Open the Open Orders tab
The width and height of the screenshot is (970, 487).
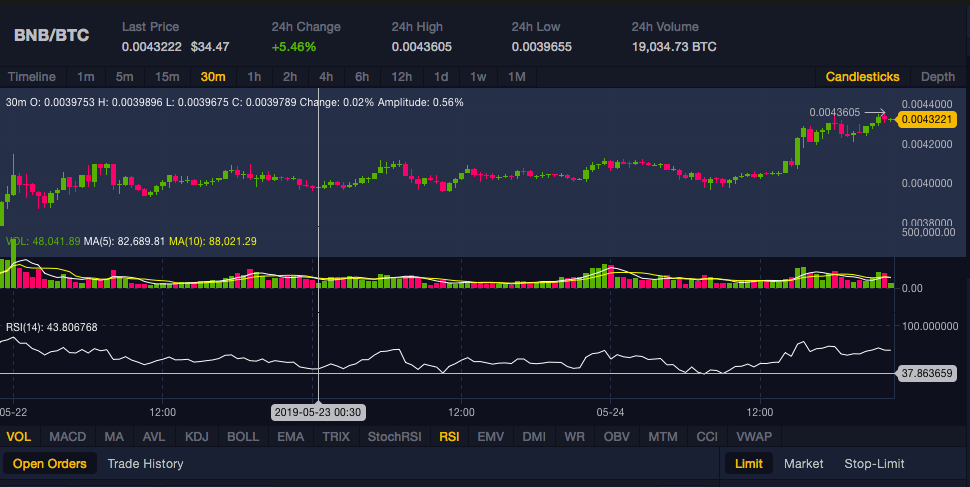click(49, 463)
